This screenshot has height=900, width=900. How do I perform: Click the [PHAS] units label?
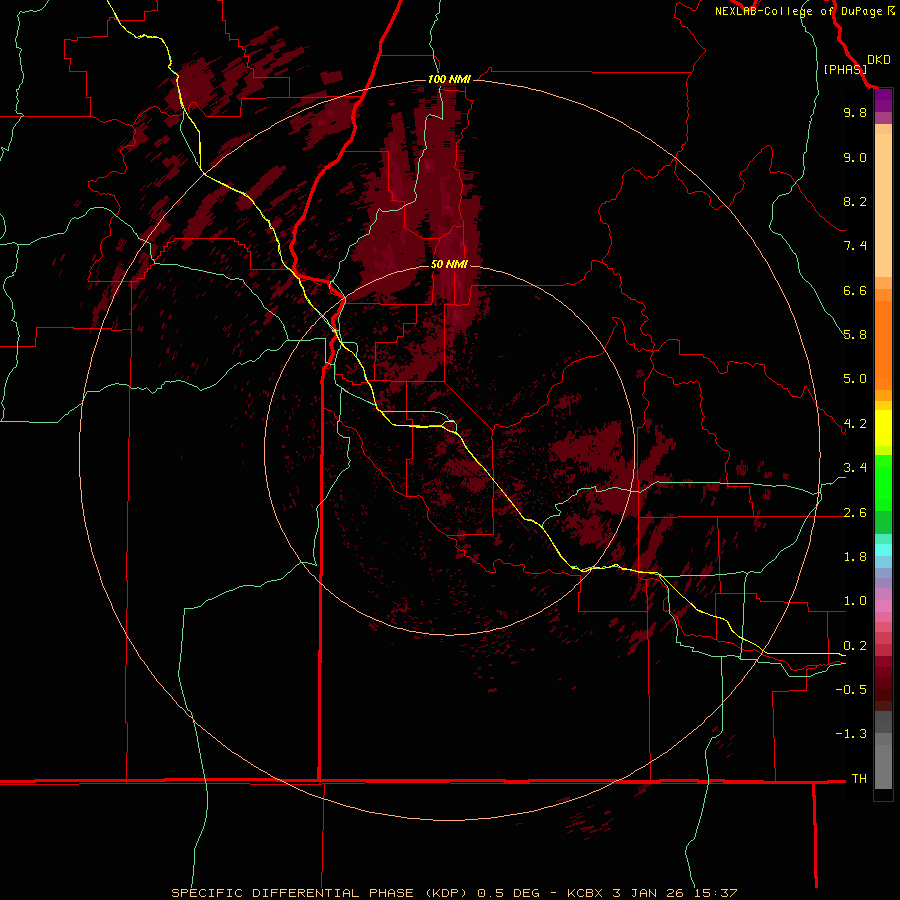845,69
